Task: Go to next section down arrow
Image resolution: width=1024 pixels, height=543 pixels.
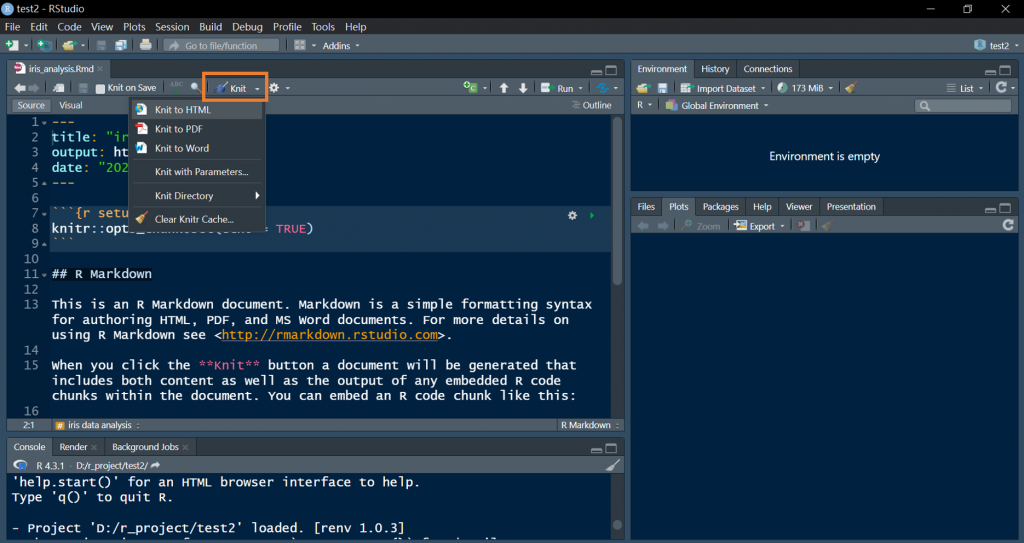Action: [x=523, y=88]
